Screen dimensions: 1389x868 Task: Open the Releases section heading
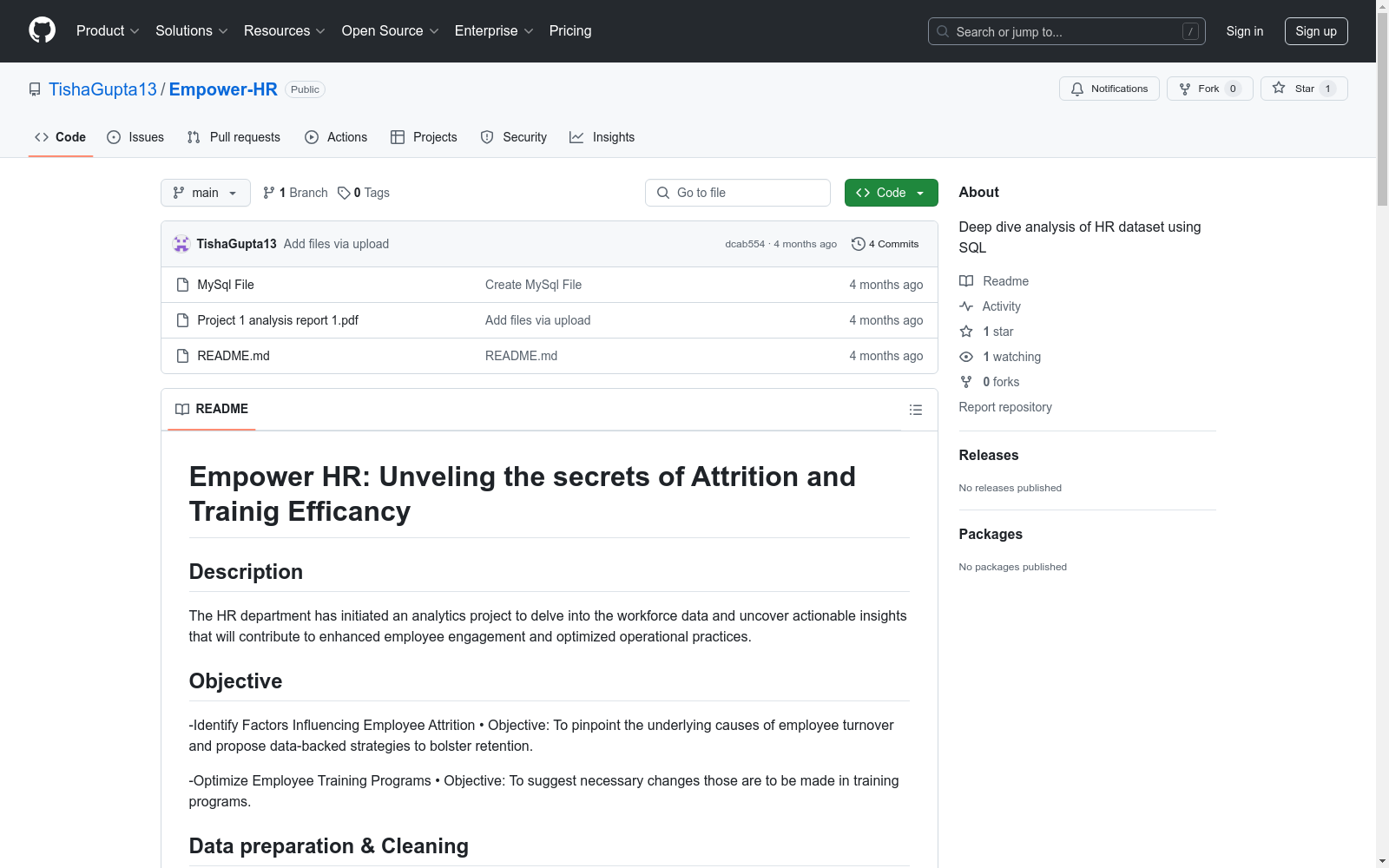click(x=989, y=456)
